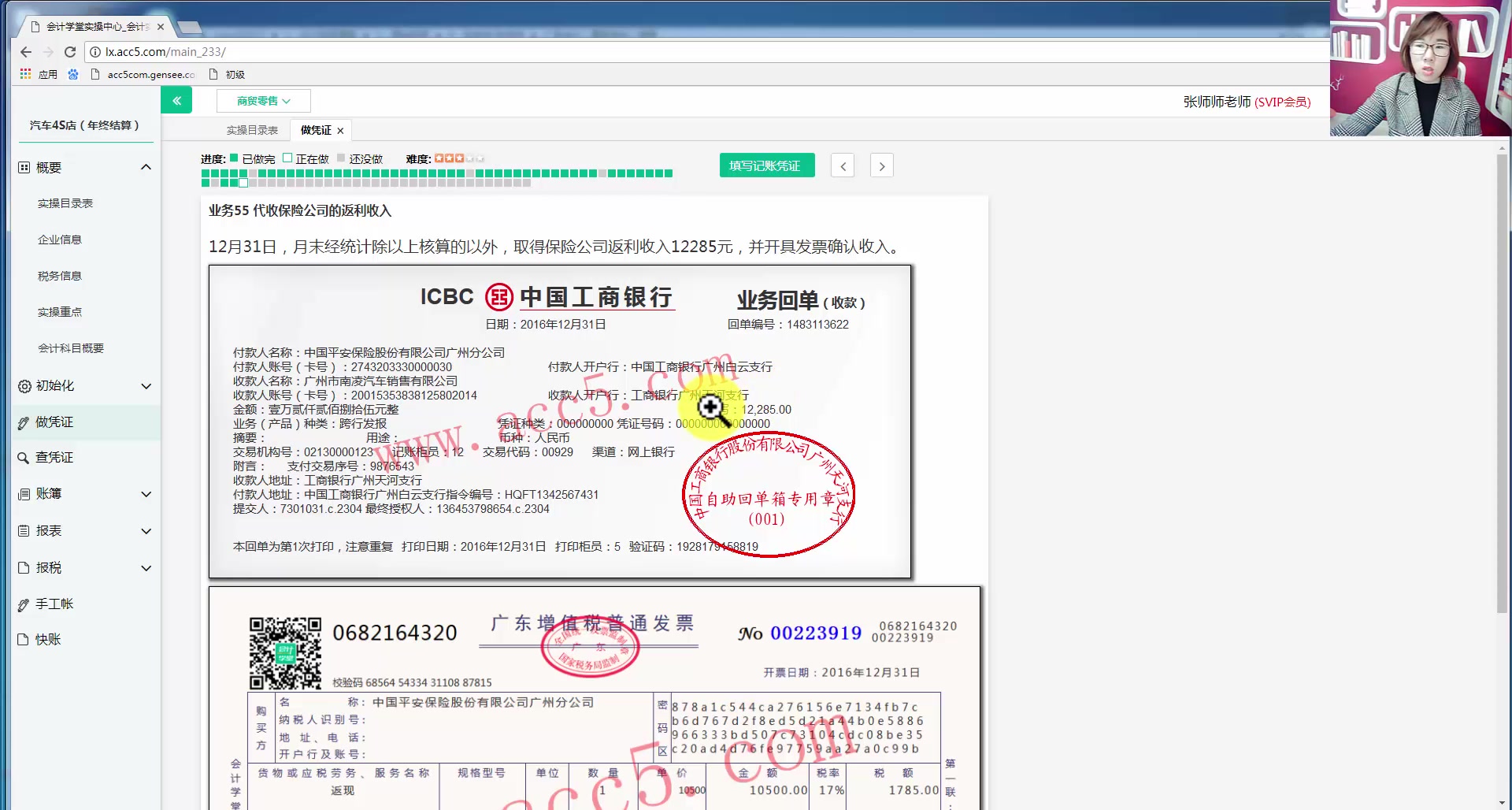Click the browser forward arrow
1512x810 pixels.
click(48, 52)
